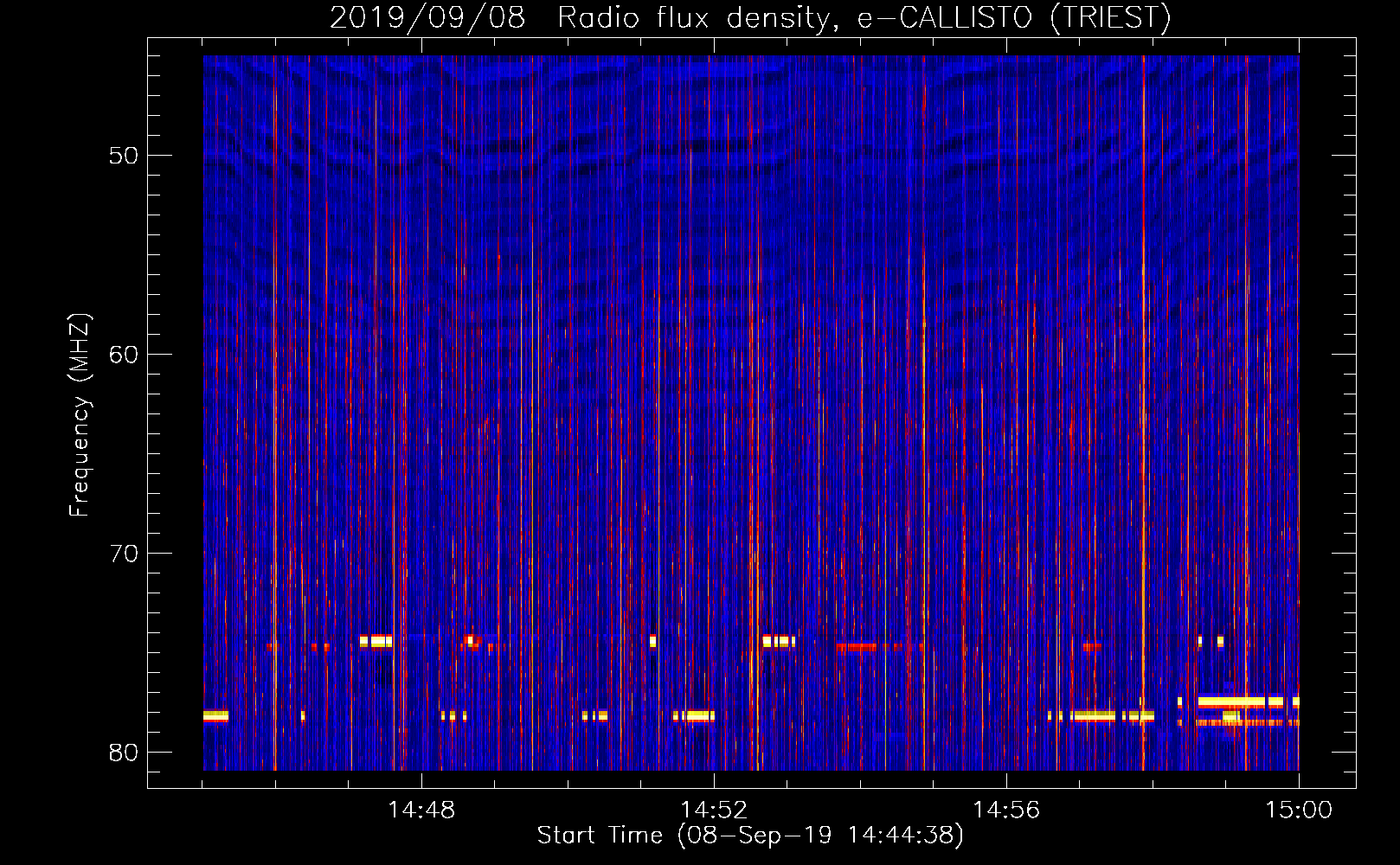
Task: Click the Frequency (MHZ) axis label
Action: (80, 415)
